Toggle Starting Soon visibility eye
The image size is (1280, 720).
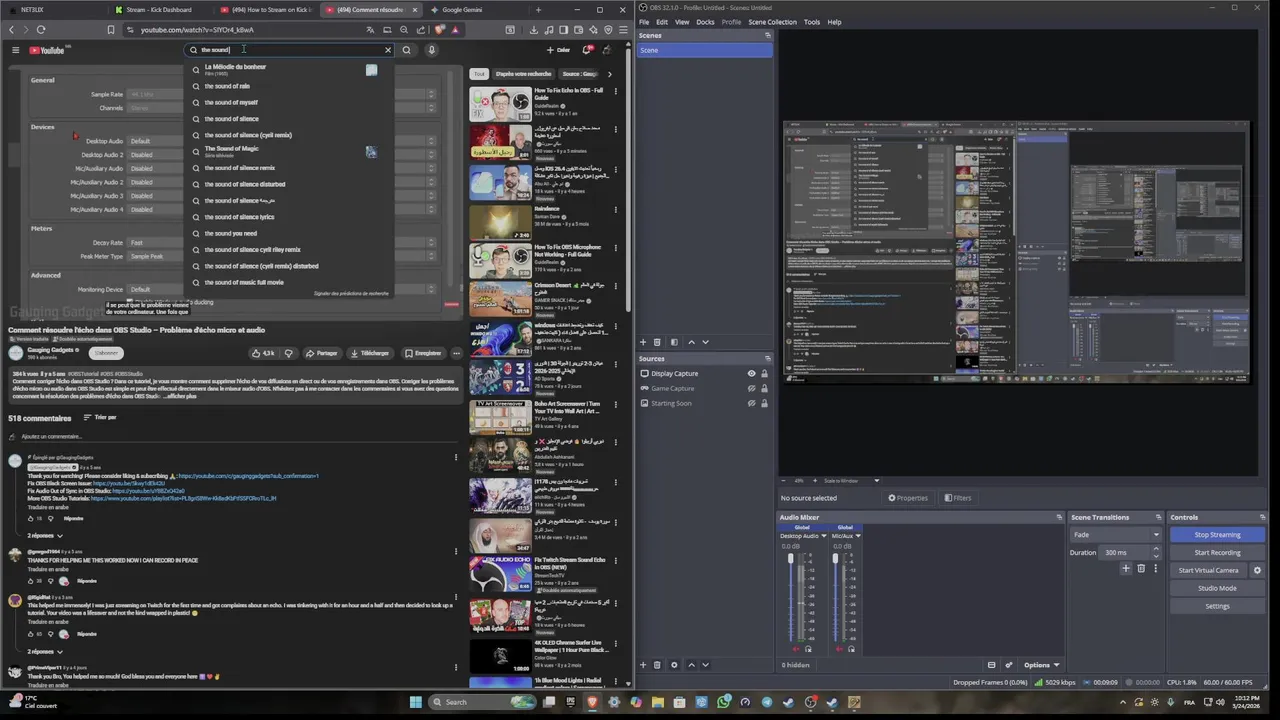point(751,403)
